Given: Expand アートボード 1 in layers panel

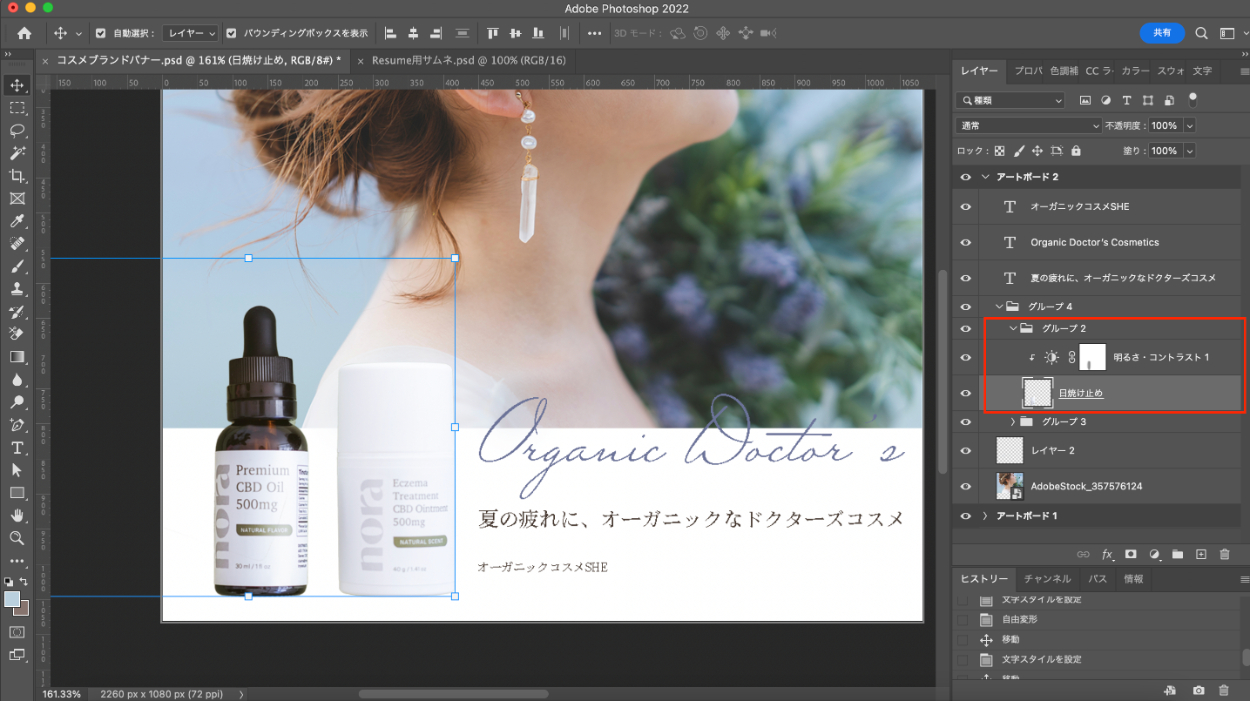Looking at the screenshot, I should click(985, 516).
